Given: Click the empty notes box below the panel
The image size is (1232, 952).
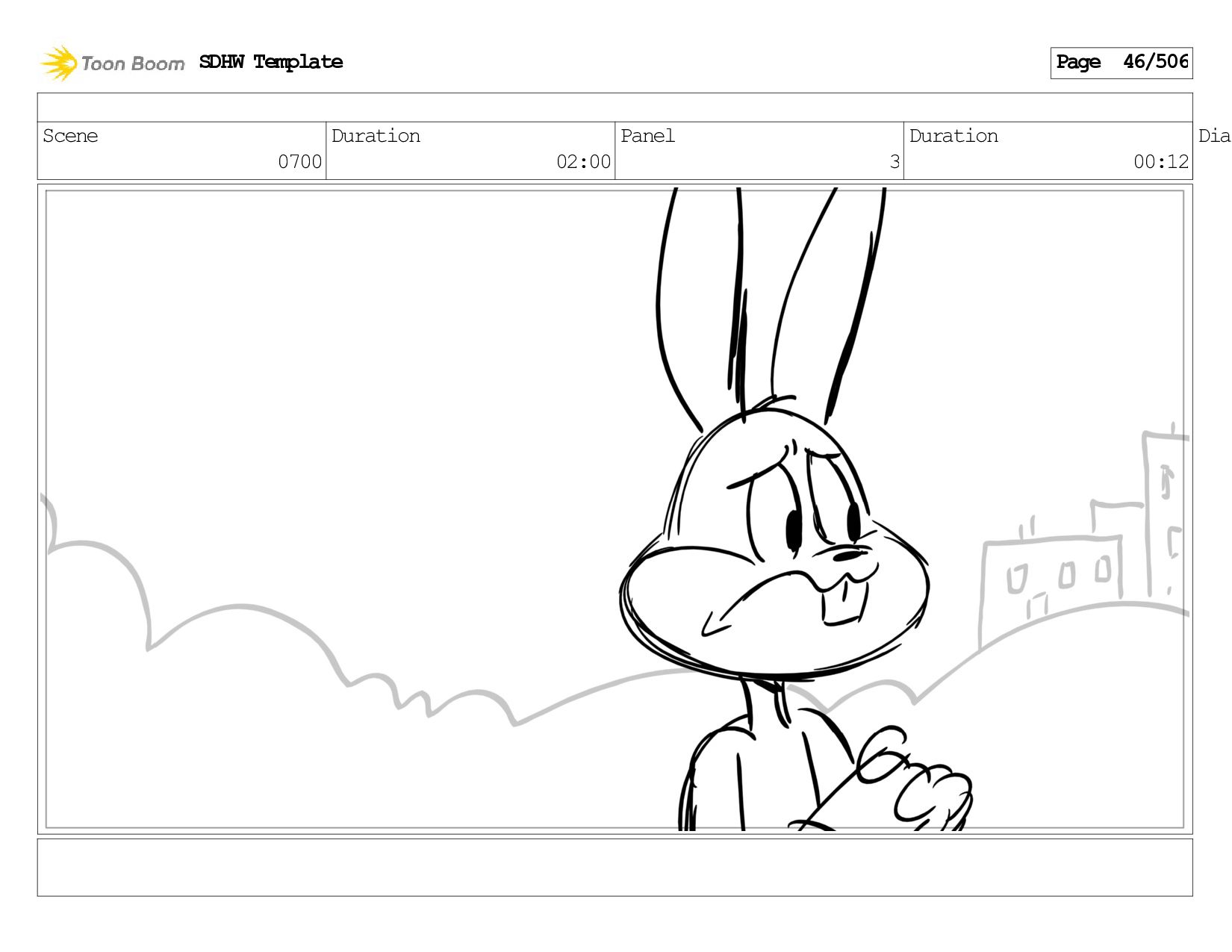Looking at the screenshot, I should [x=615, y=867].
